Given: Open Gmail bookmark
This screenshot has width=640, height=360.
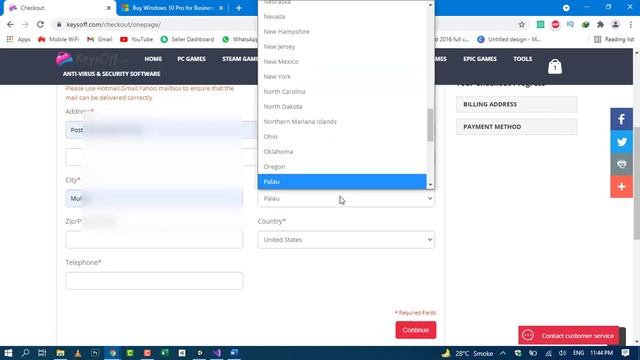Looking at the screenshot, I should [x=100, y=39].
